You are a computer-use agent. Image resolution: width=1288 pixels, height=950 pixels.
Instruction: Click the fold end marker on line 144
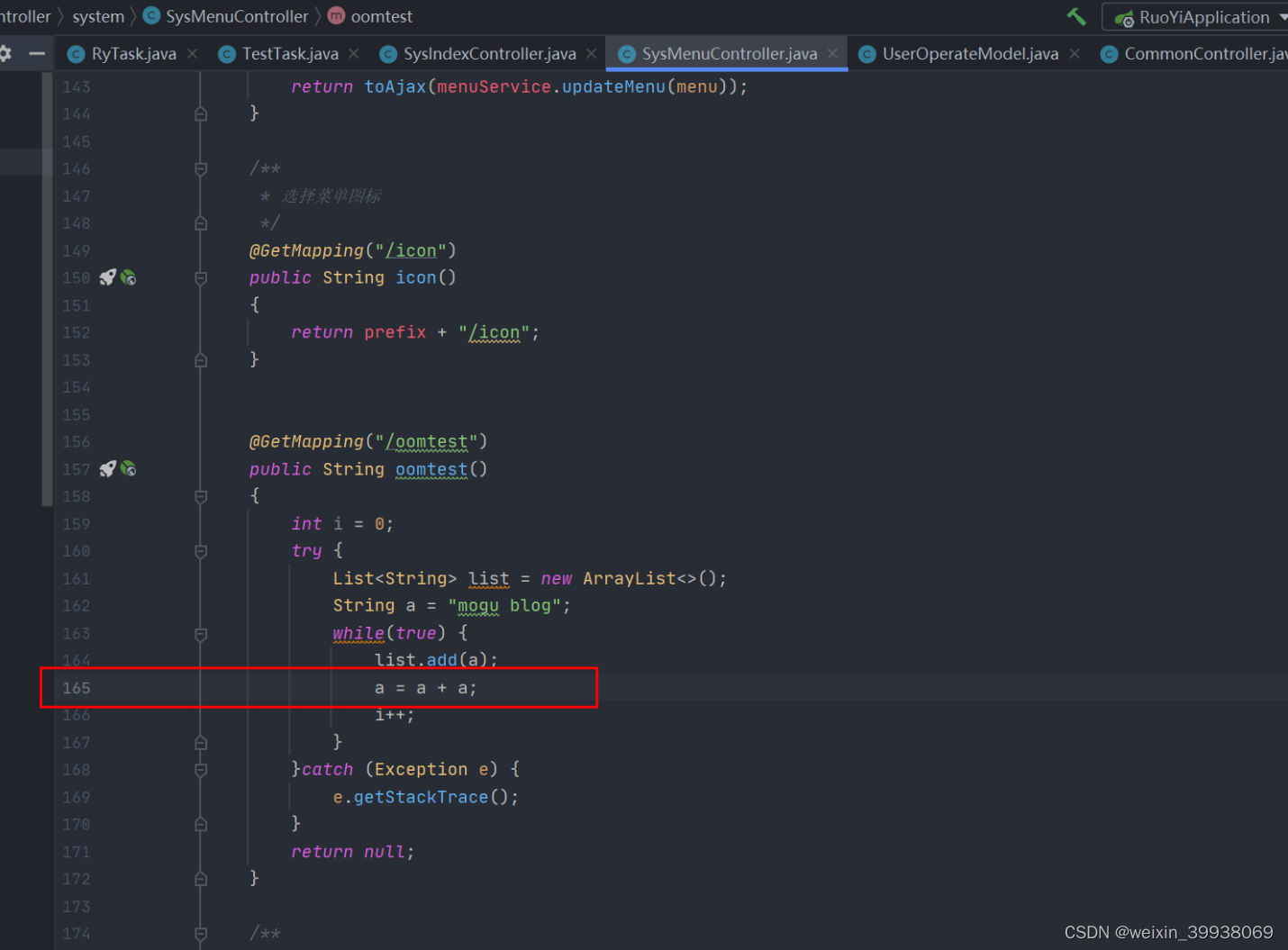tap(201, 113)
